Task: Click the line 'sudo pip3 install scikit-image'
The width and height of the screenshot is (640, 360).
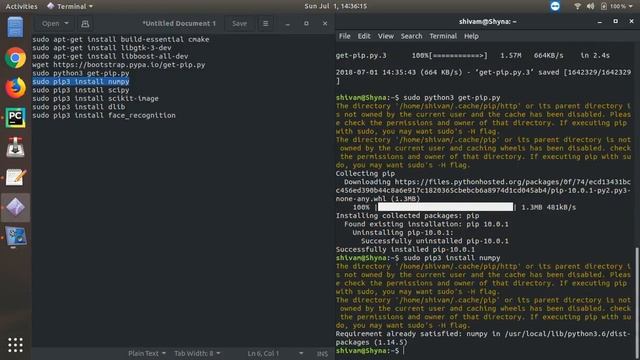Action: tap(96, 98)
